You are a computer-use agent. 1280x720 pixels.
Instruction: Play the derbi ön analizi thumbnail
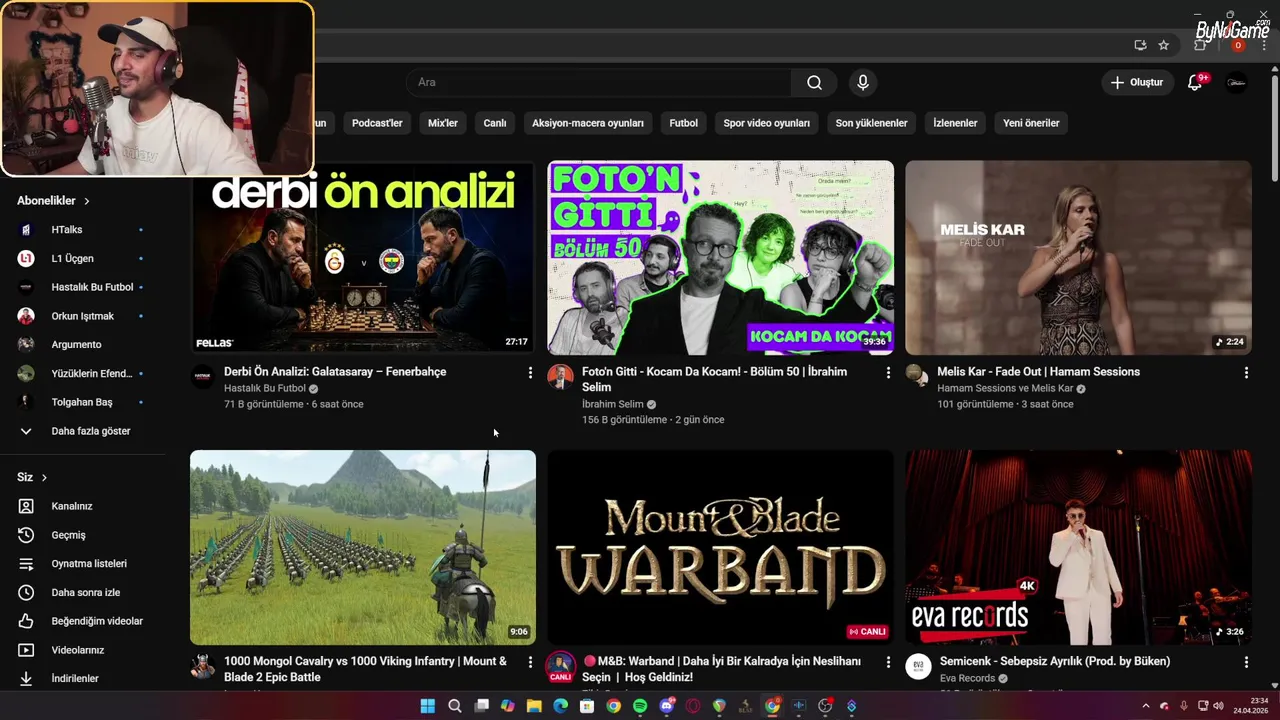click(363, 257)
